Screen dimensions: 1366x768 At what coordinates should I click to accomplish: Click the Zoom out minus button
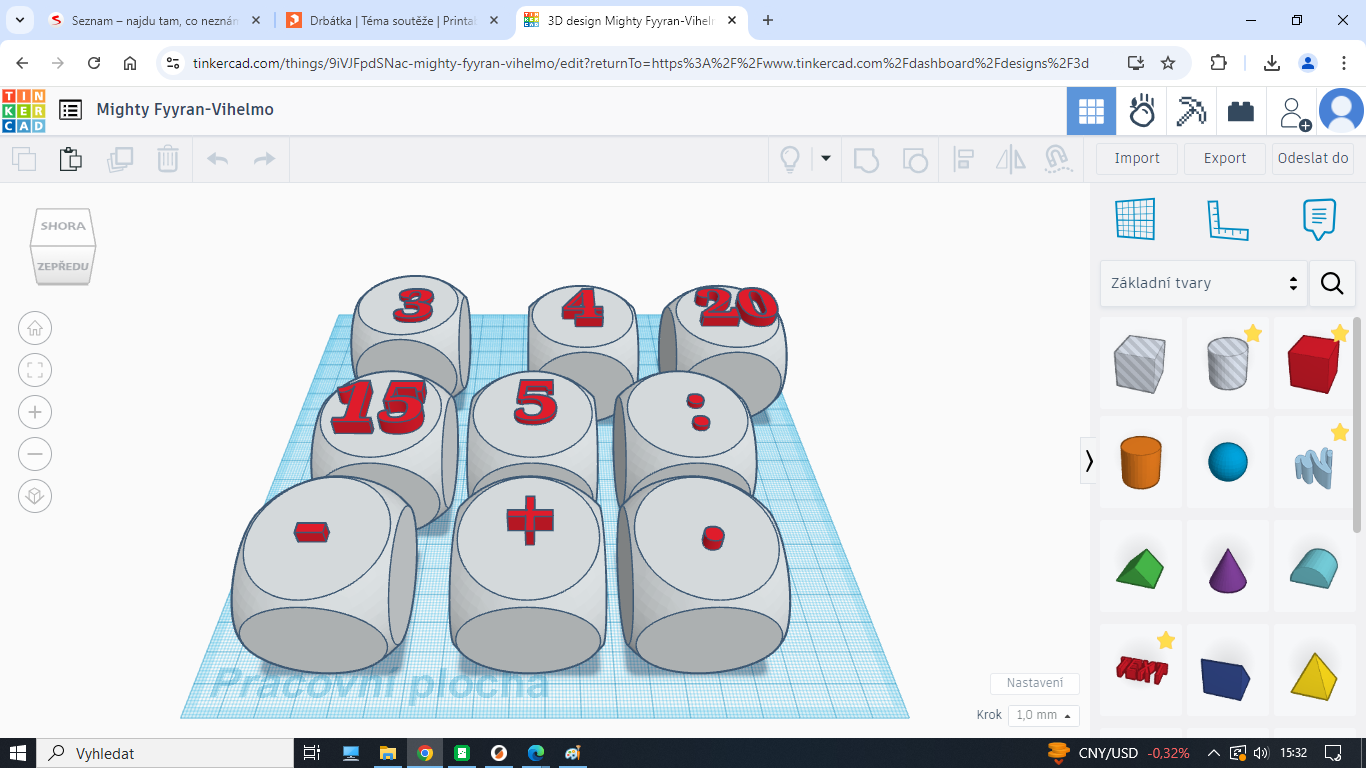coord(35,454)
